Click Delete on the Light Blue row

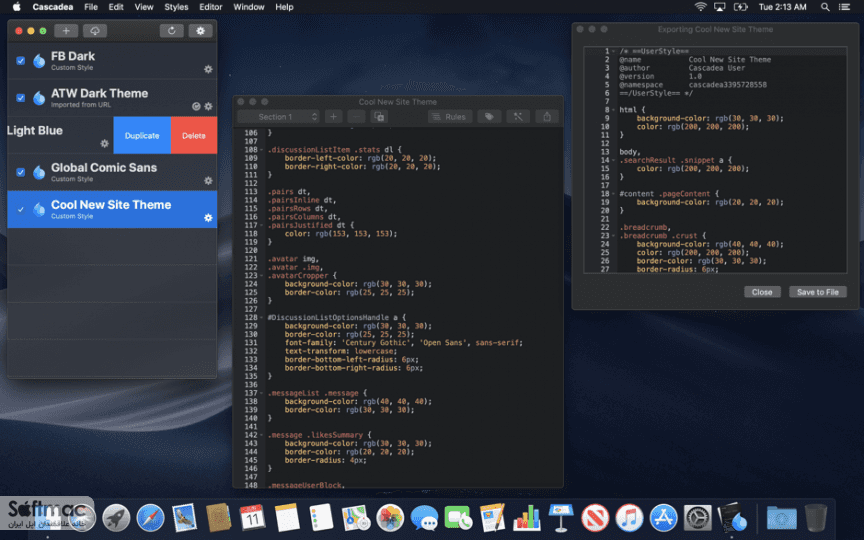pos(194,135)
